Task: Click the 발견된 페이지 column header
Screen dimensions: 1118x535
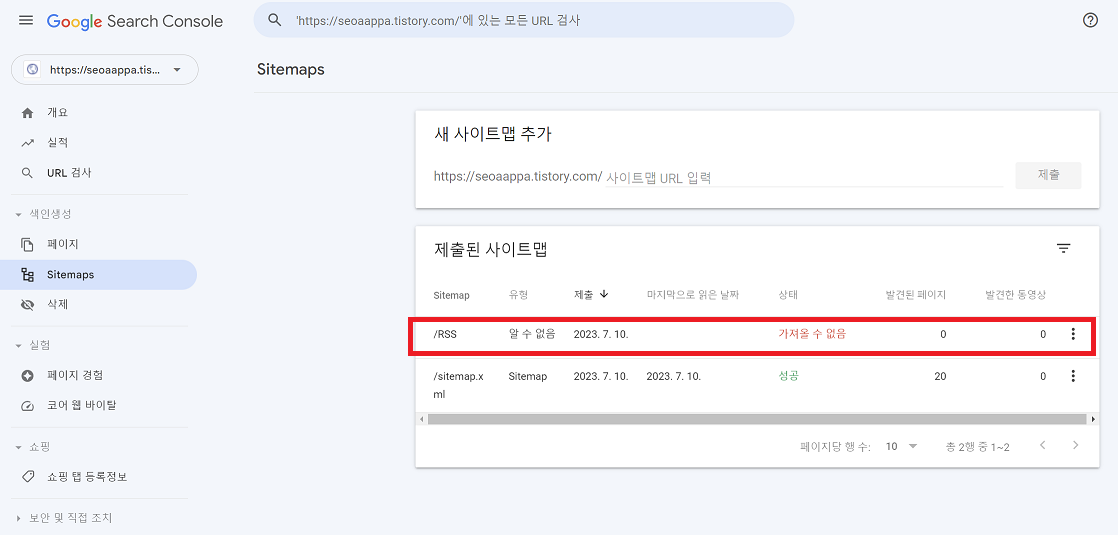Action: coord(916,295)
